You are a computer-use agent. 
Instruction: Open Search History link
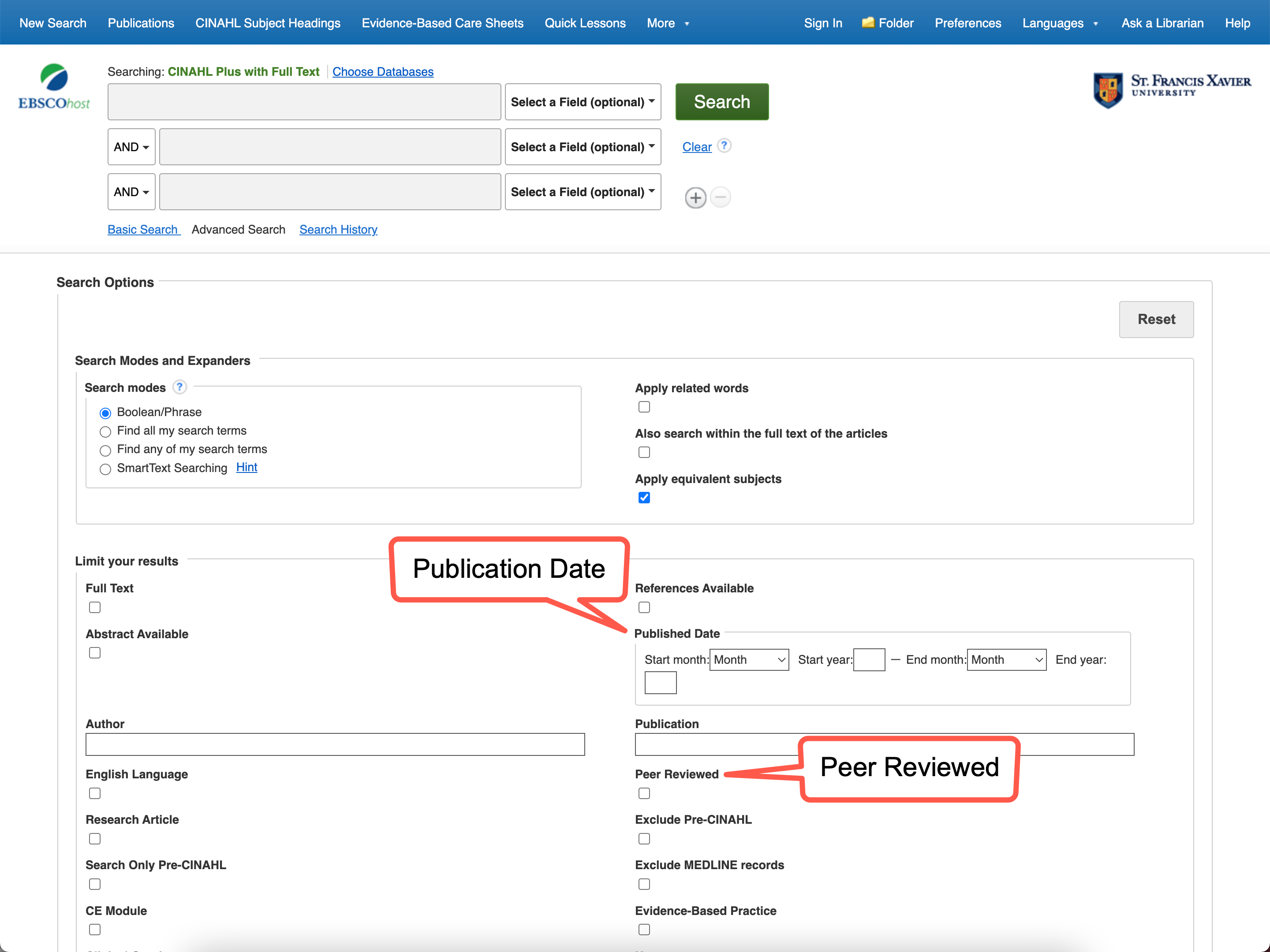(338, 230)
